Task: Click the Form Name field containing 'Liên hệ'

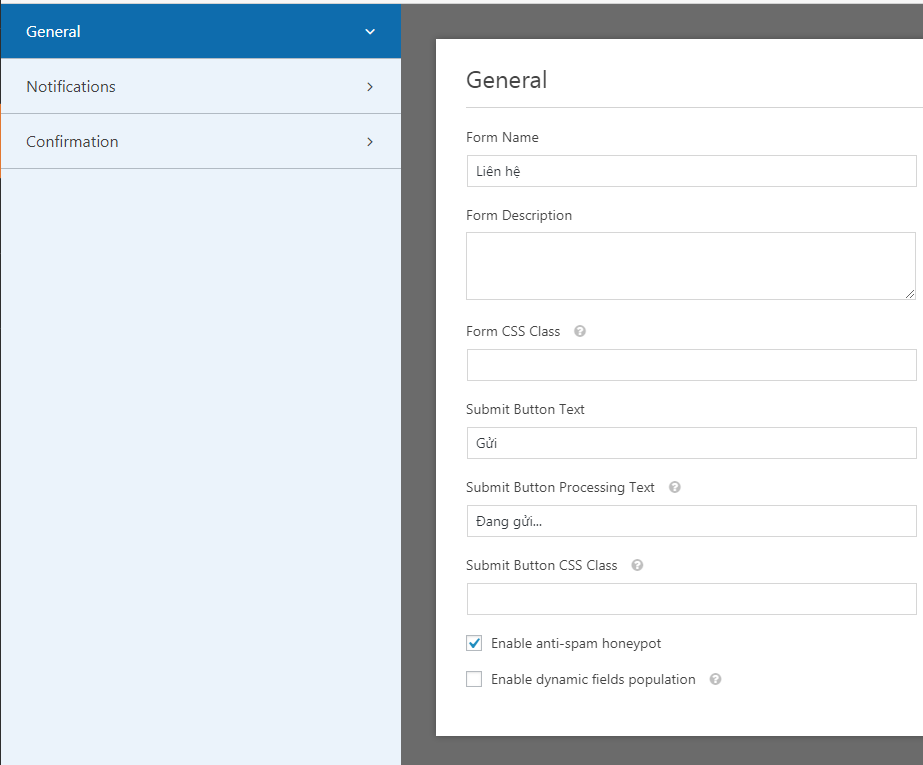Action: (x=690, y=171)
